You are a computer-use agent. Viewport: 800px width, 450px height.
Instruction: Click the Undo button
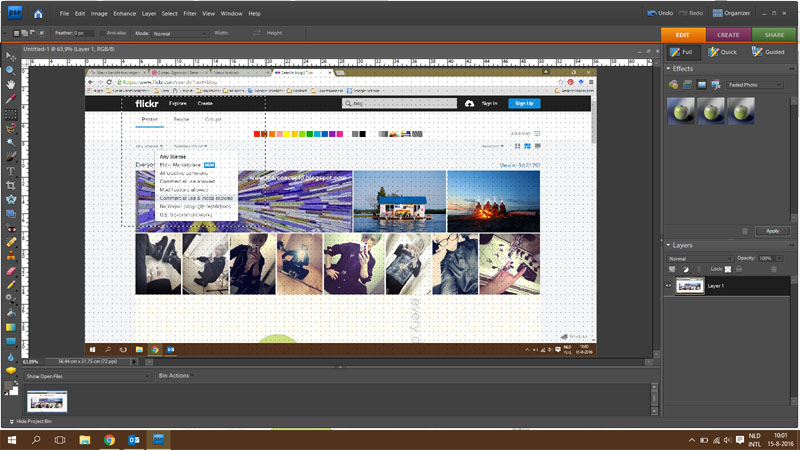tap(660, 13)
